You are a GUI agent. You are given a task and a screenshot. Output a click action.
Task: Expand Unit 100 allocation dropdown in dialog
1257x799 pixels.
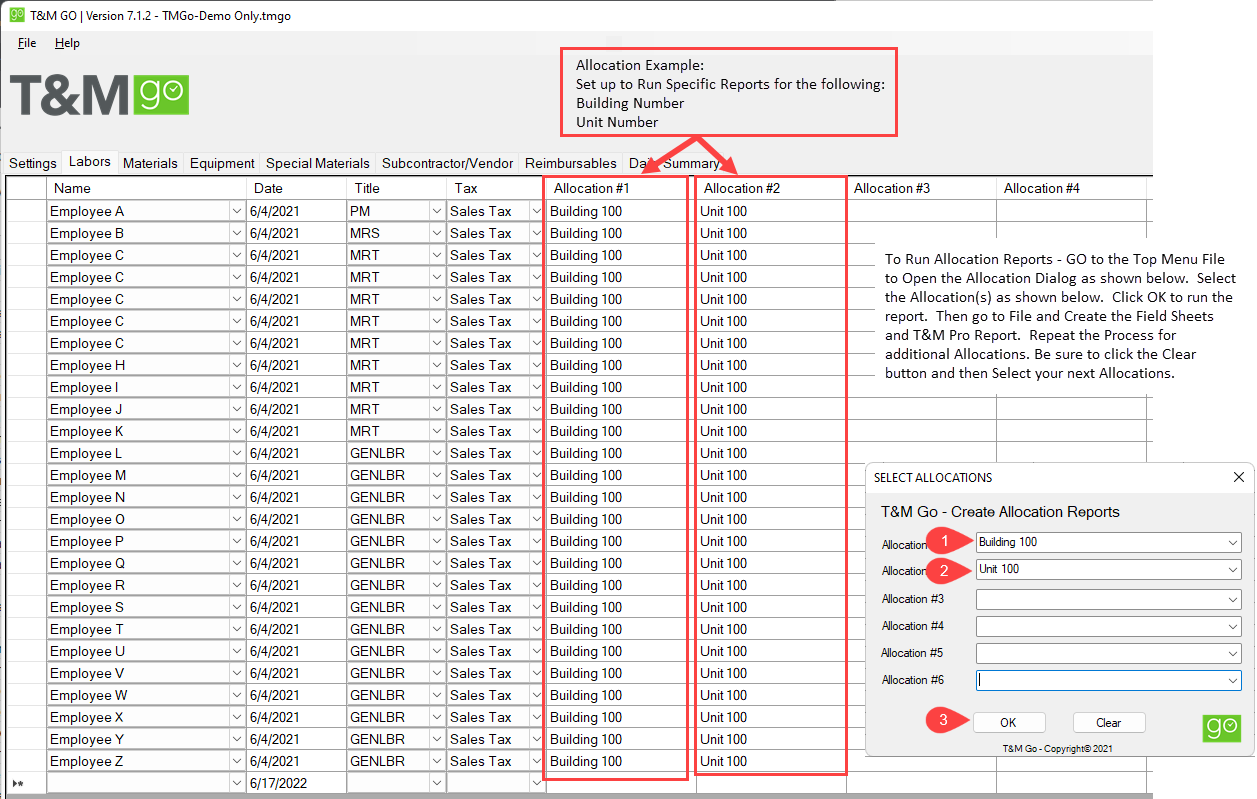(x=1232, y=569)
